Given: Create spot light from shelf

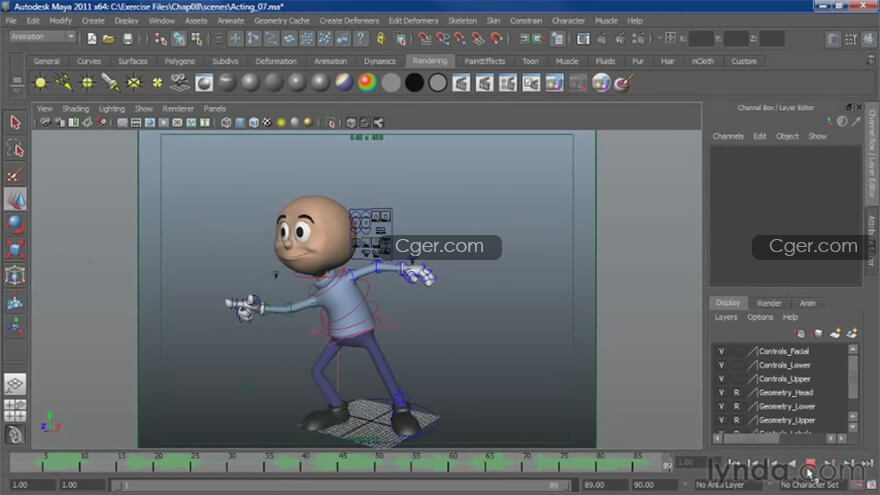Looking at the screenshot, I should pyautogui.click(x=111, y=83).
